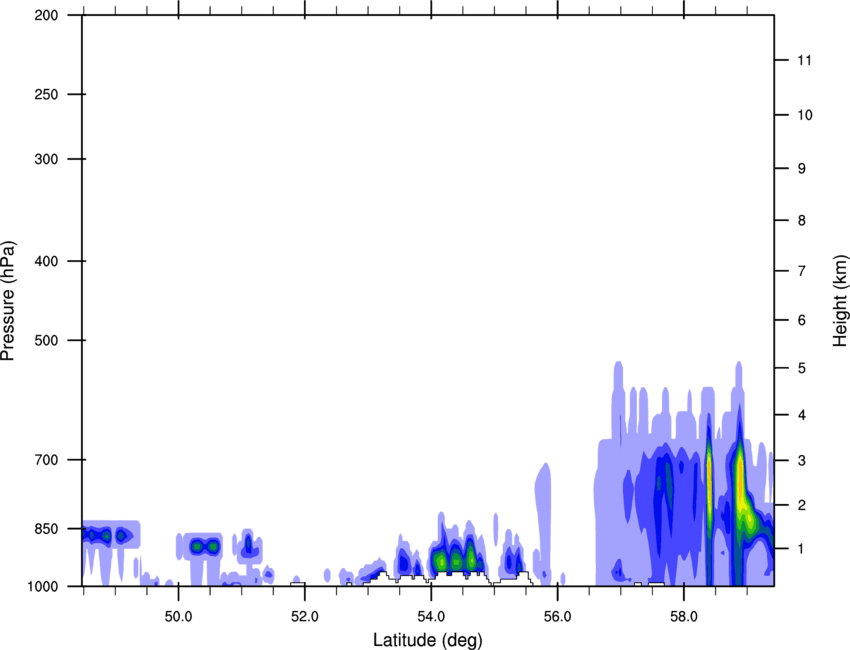850x650 pixels.
Task: Click the 850 pressure tick label
Action: 46,529
